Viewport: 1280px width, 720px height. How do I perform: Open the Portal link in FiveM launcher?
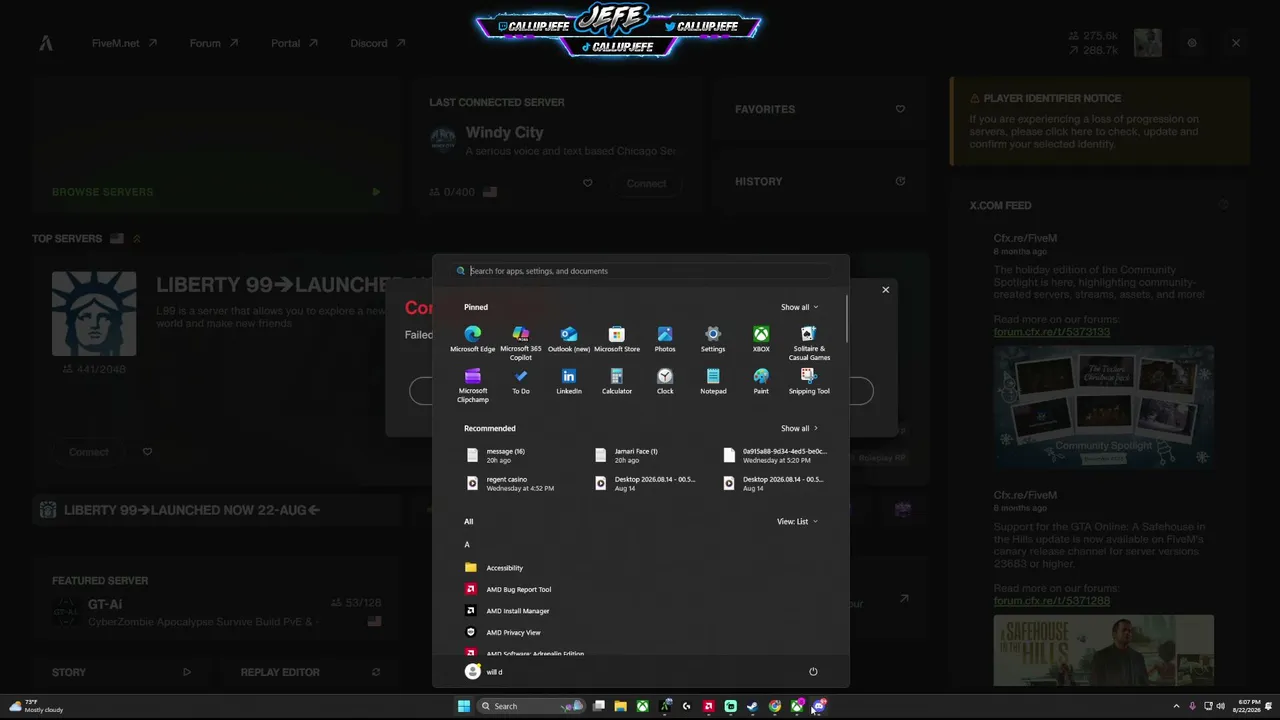tap(294, 43)
